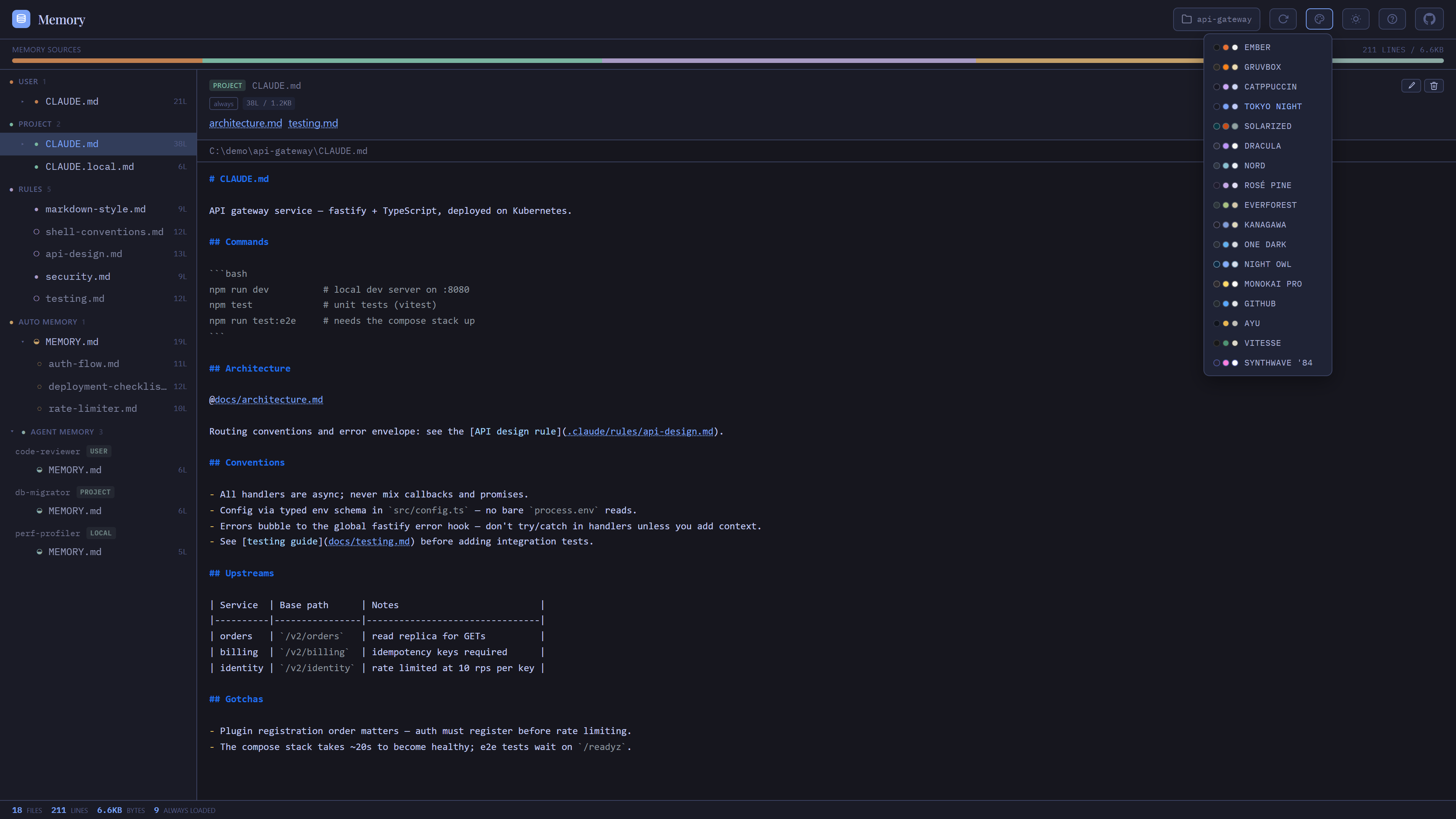Click the 'always' load badge
Viewport: 1456px width, 819px height.
point(223,104)
